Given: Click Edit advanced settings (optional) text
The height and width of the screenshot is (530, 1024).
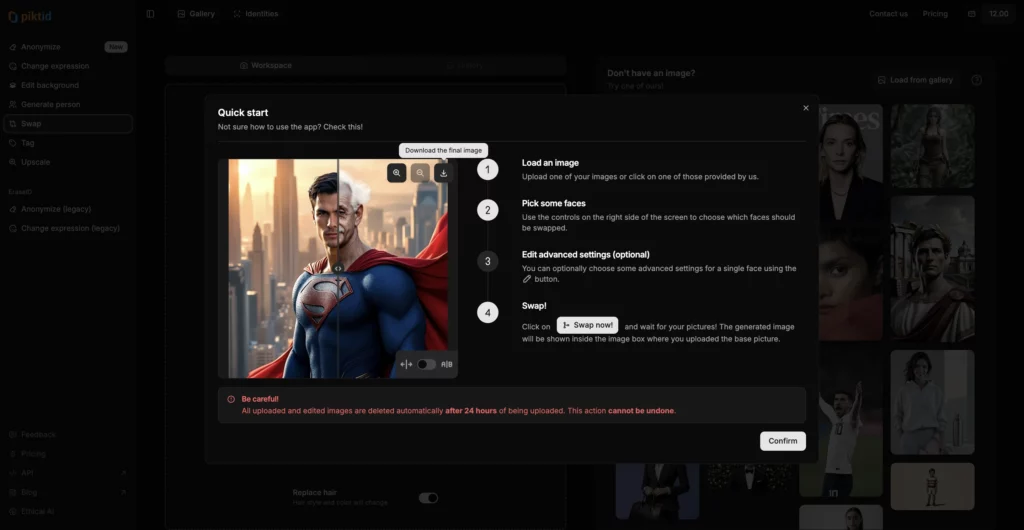Looking at the screenshot, I should pos(585,255).
